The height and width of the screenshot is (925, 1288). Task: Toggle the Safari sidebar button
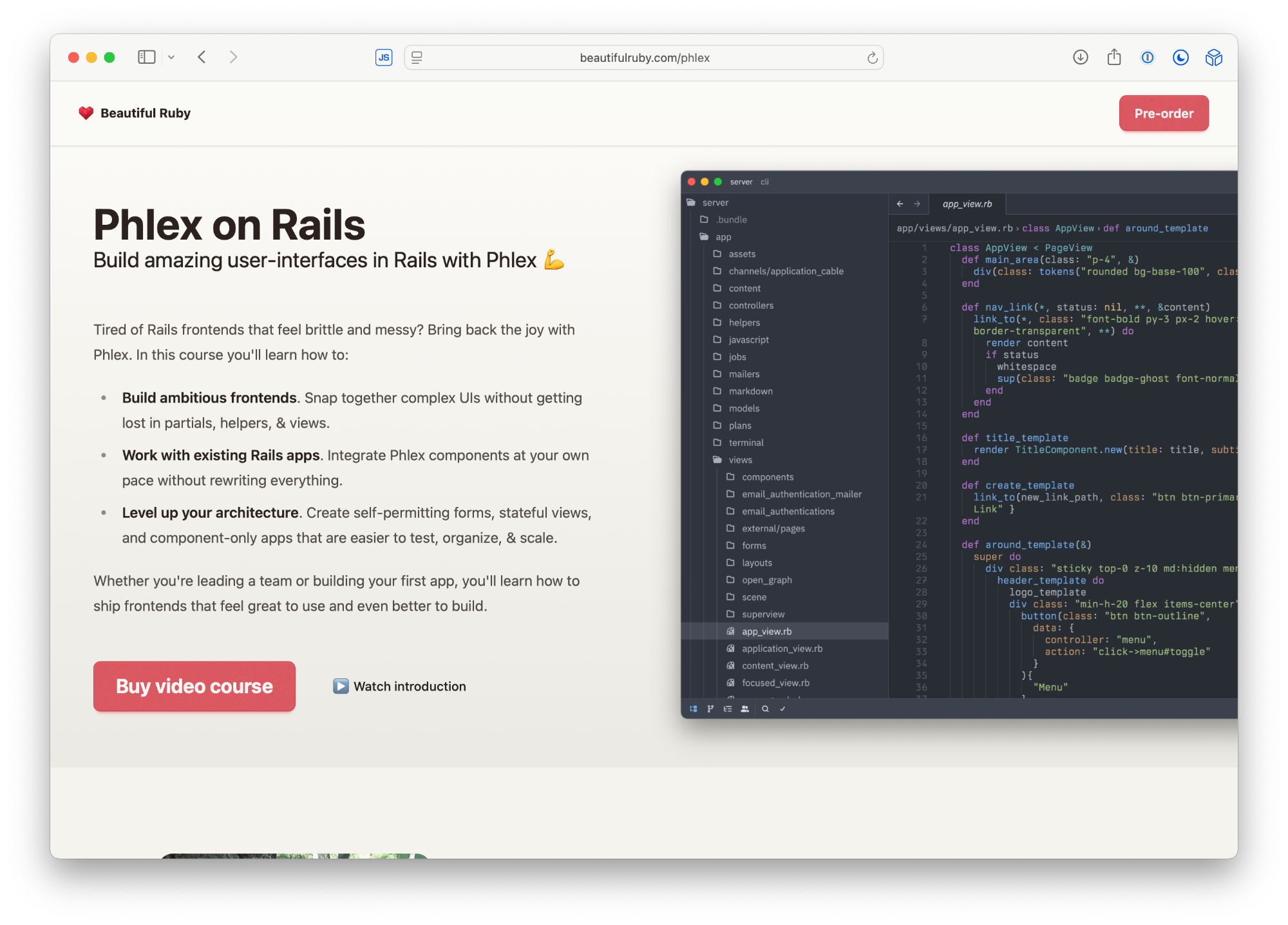pos(146,57)
